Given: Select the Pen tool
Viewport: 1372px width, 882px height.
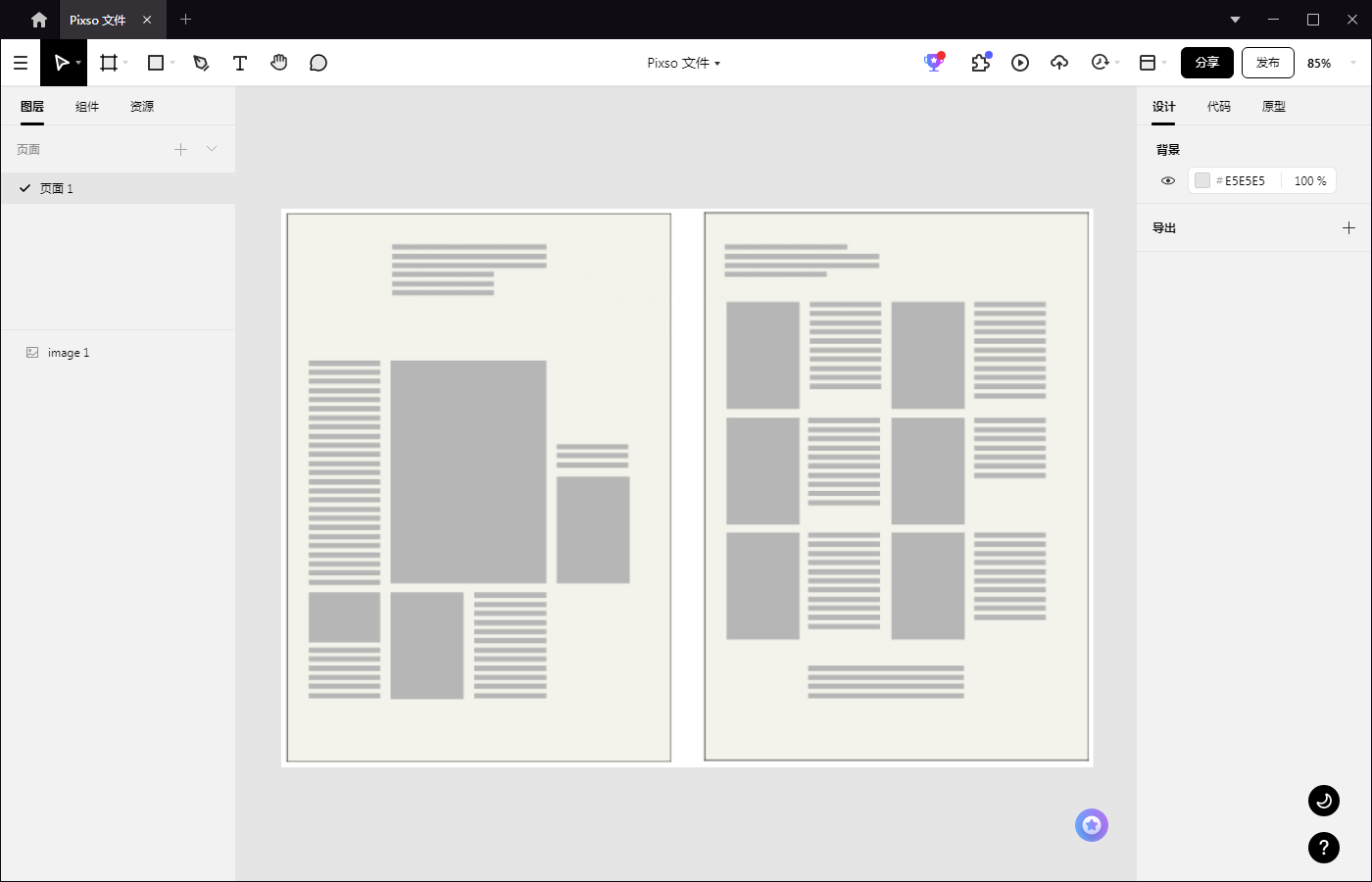Looking at the screenshot, I should (x=201, y=63).
